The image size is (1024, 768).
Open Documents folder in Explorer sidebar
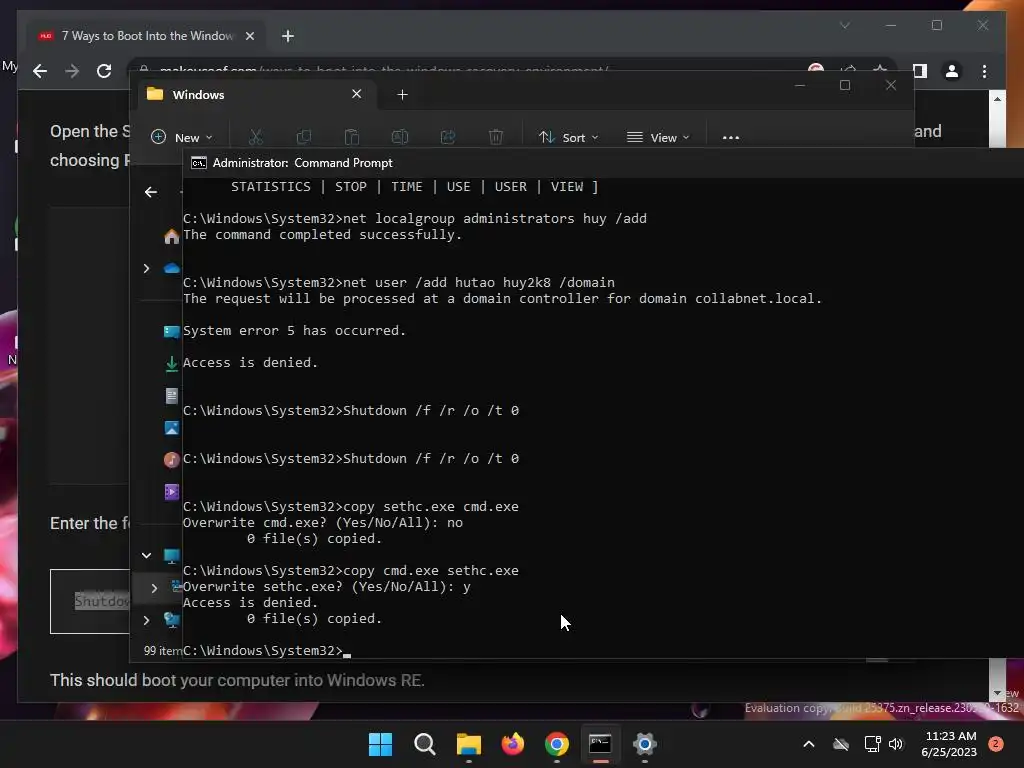171,396
